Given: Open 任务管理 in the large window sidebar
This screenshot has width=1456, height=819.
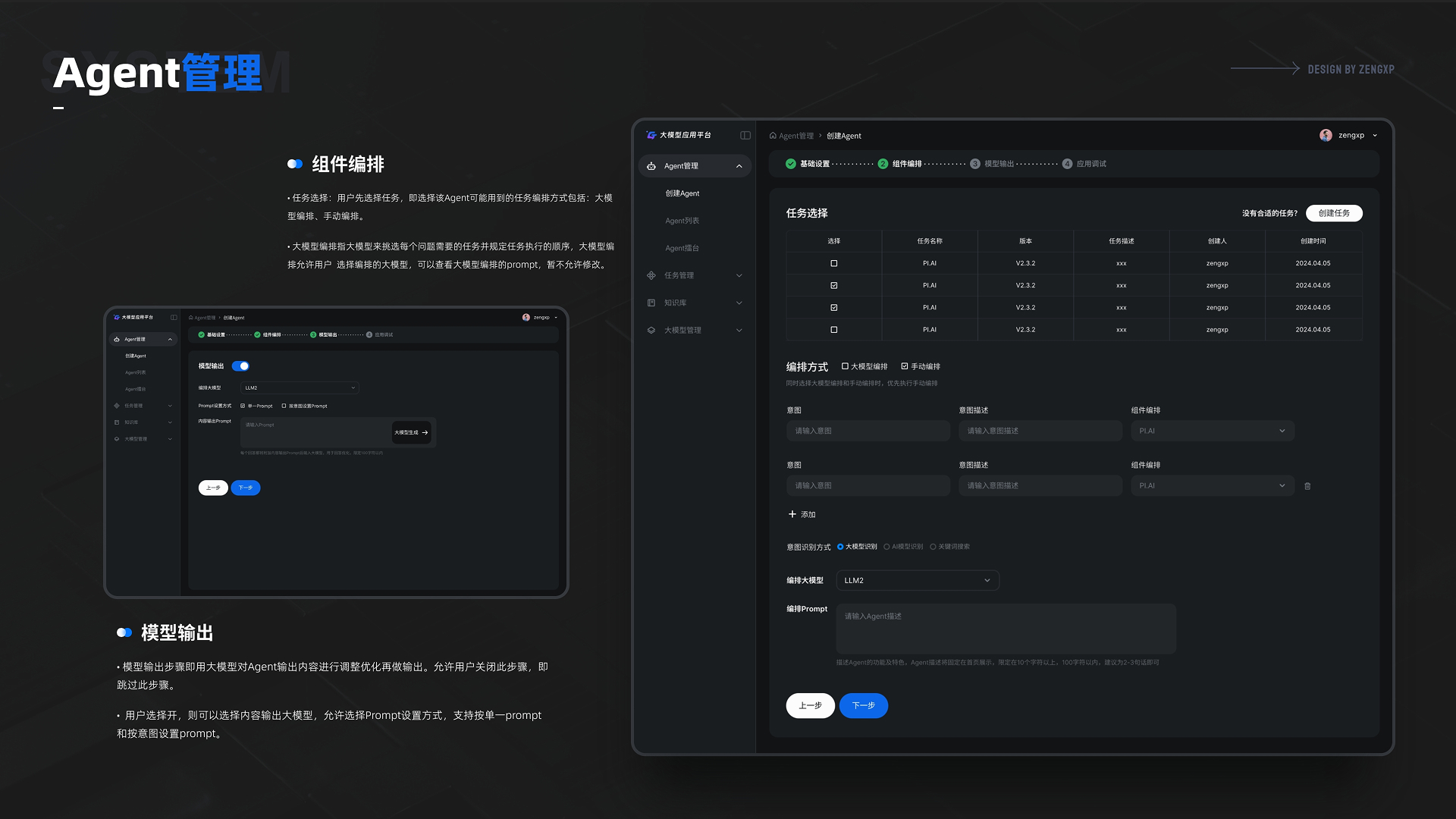Looking at the screenshot, I should [694, 275].
